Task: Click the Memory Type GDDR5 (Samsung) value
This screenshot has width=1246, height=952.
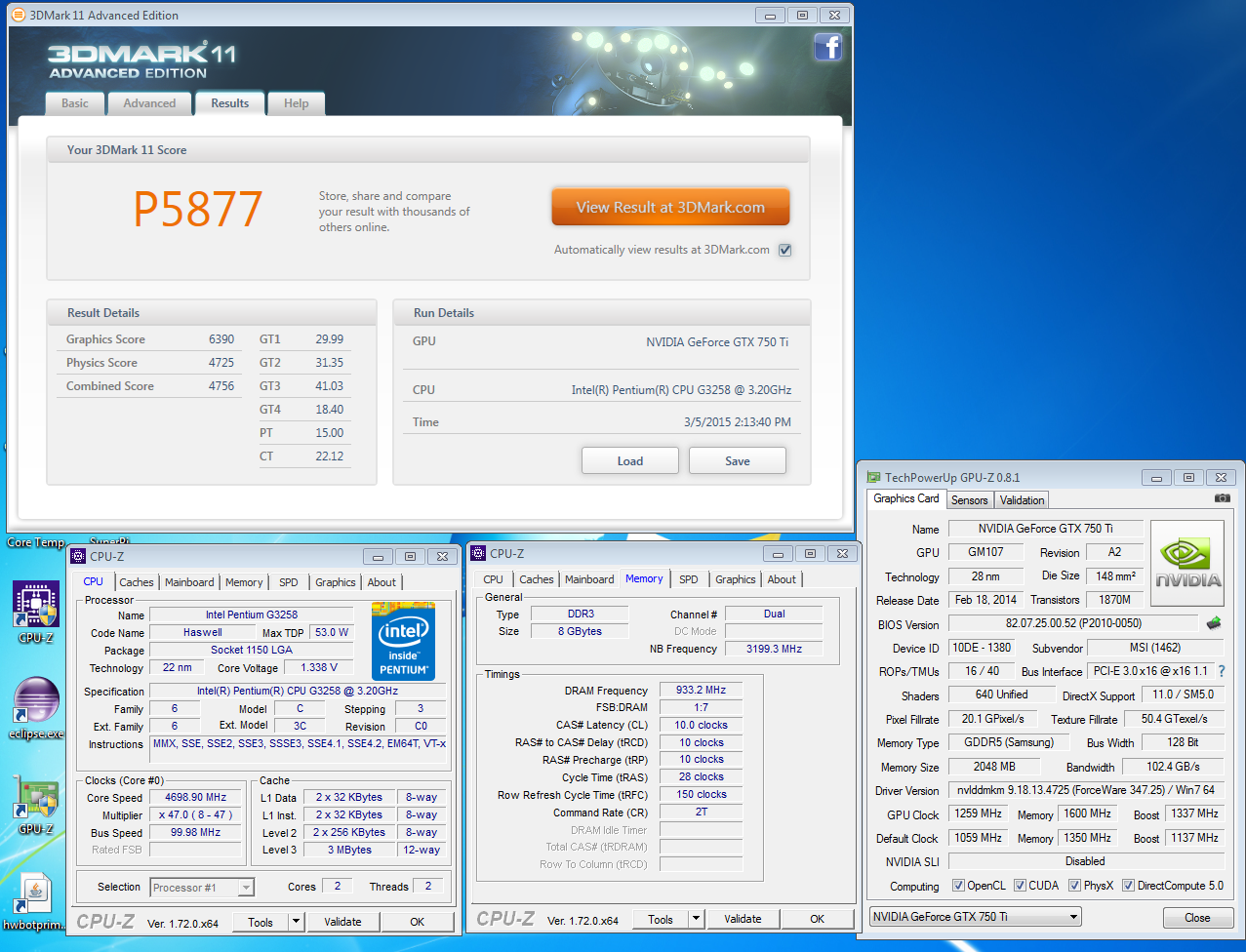Action: pyautogui.click(x=1009, y=742)
